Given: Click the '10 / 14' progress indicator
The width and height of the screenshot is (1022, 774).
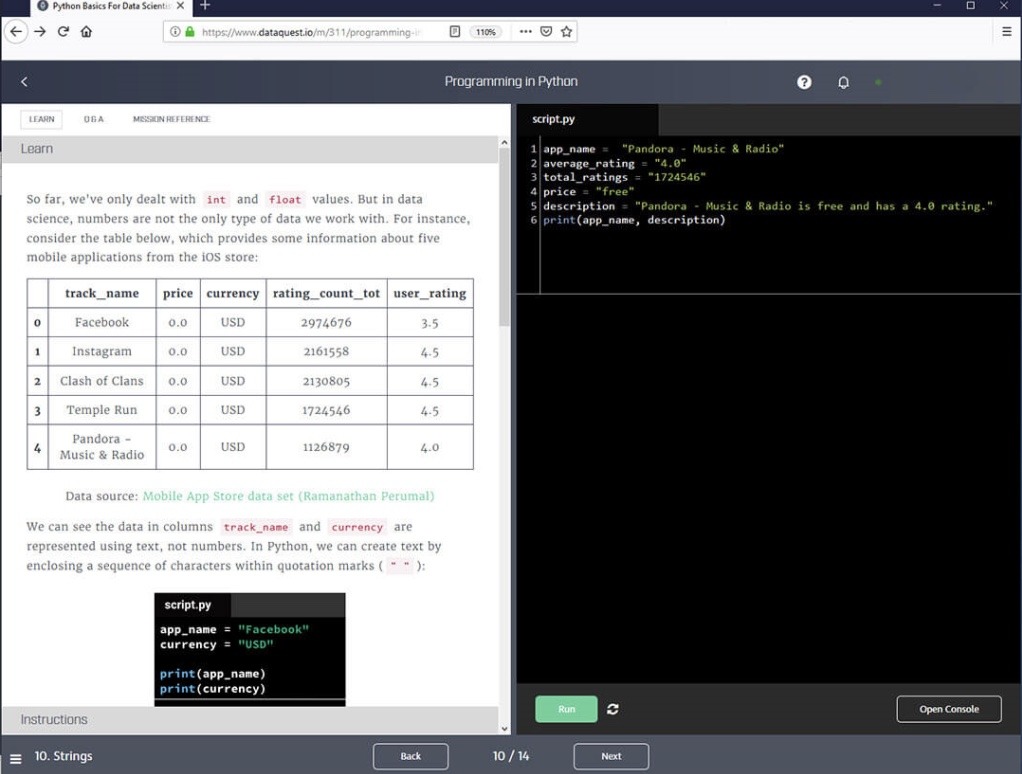Looking at the screenshot, I should (x=511, y=756).
